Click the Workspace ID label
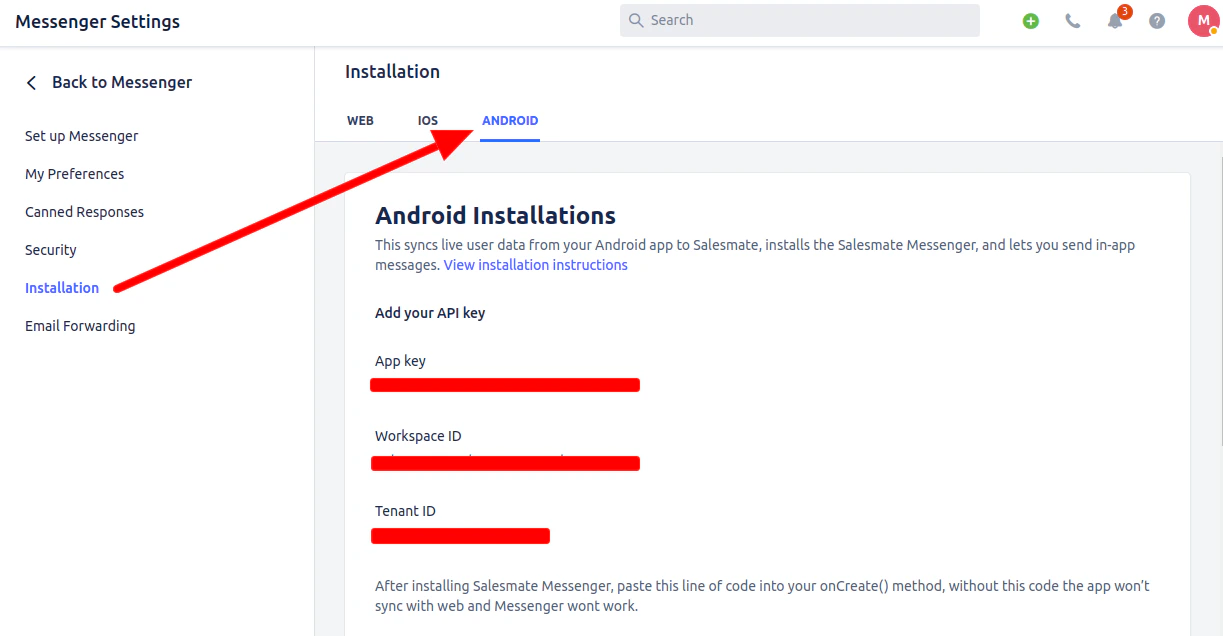Screen dimensions: 1223x636 pyautogui.click(x=418, y=436)
